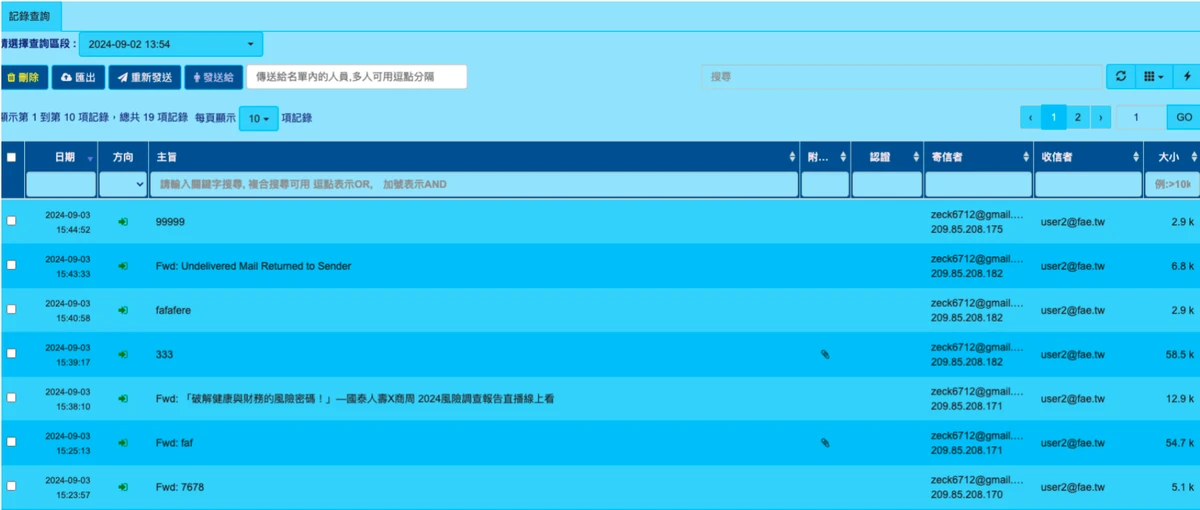Click paperclip icon on Fwd: faf row
The width and height of the screenshot is (1200, 510).
(825, 442)
